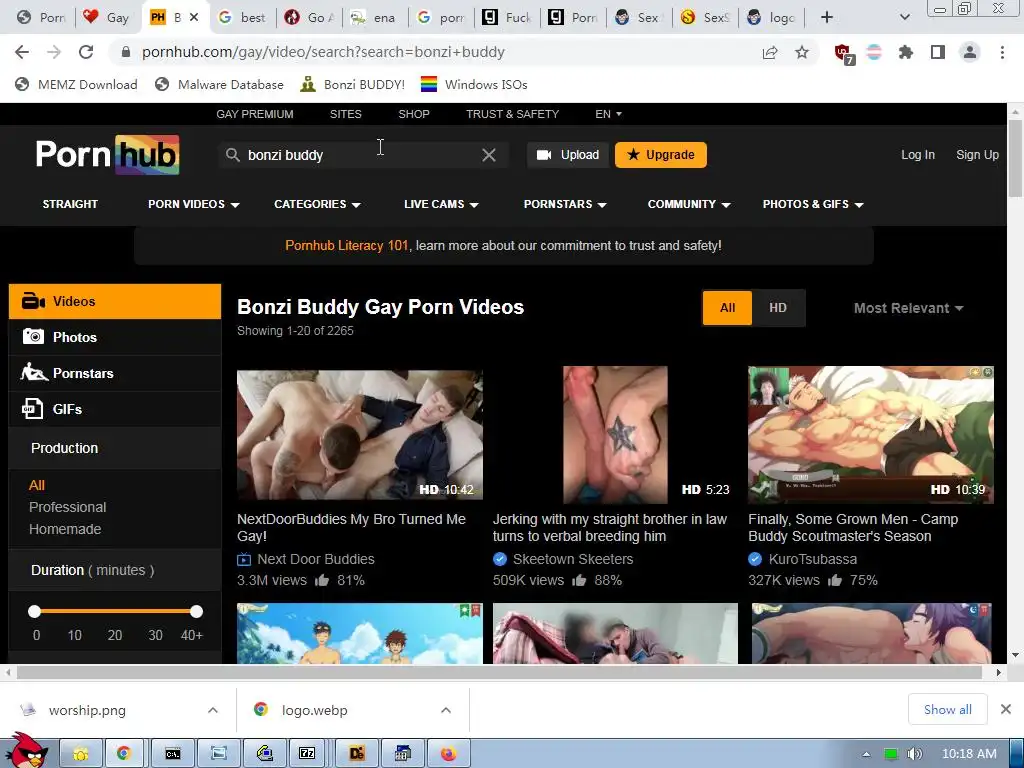Viewport: 1024px width, 768px height.
Task: Click the volume speaker in system tray
Action: 915,754
